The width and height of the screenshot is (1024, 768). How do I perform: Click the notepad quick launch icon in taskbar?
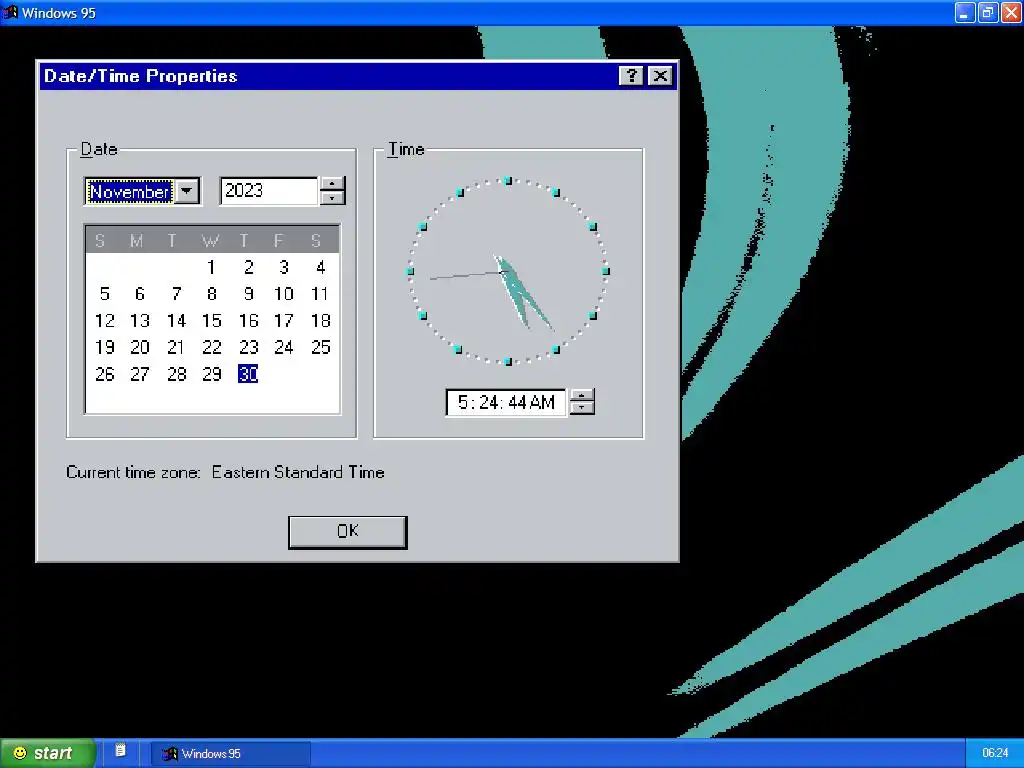[x=120, y=750]
